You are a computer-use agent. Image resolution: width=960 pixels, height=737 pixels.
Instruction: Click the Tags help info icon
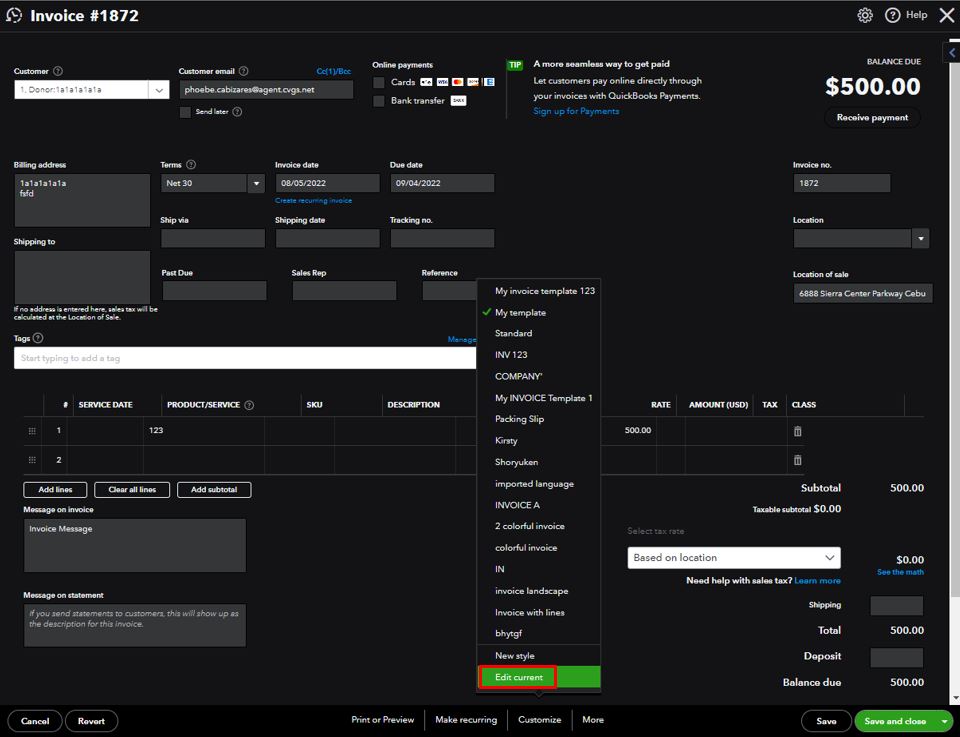(x=38, y=339)
